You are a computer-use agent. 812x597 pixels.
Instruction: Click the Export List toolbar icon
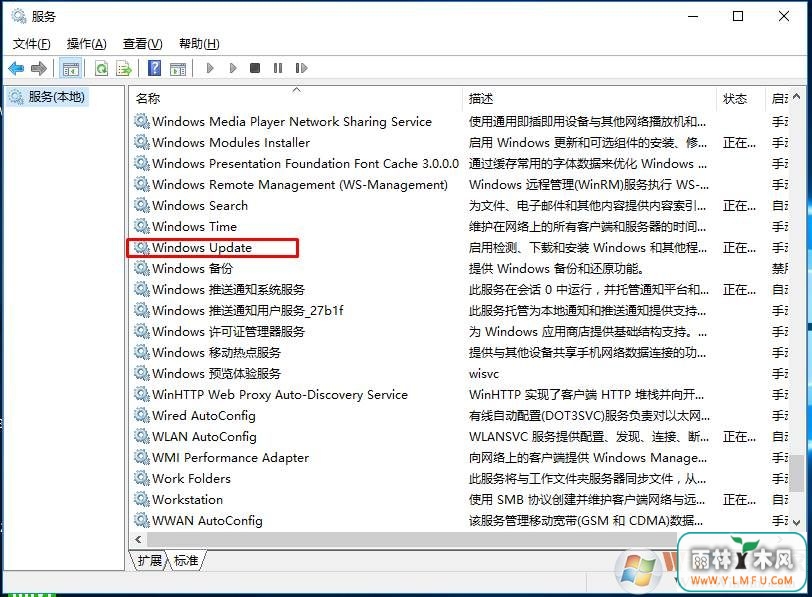coord(124,68)
